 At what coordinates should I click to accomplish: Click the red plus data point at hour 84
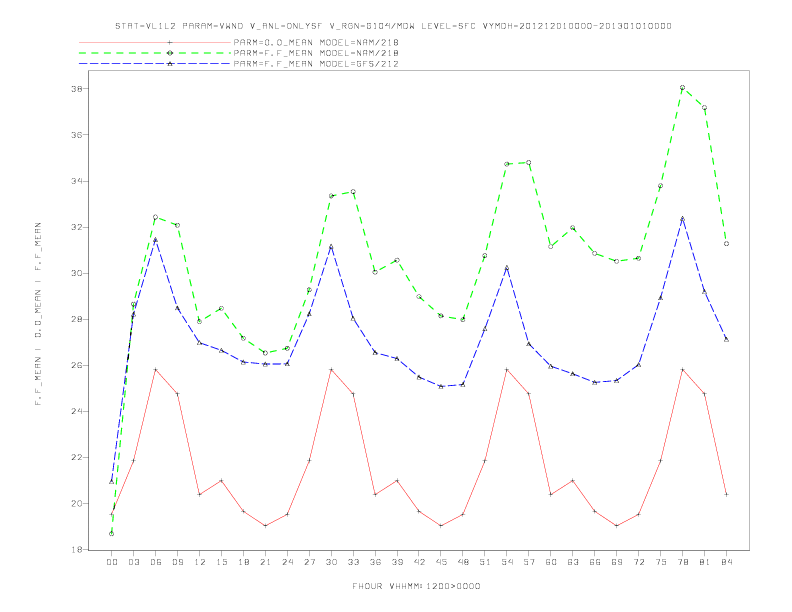click(726, 494)
